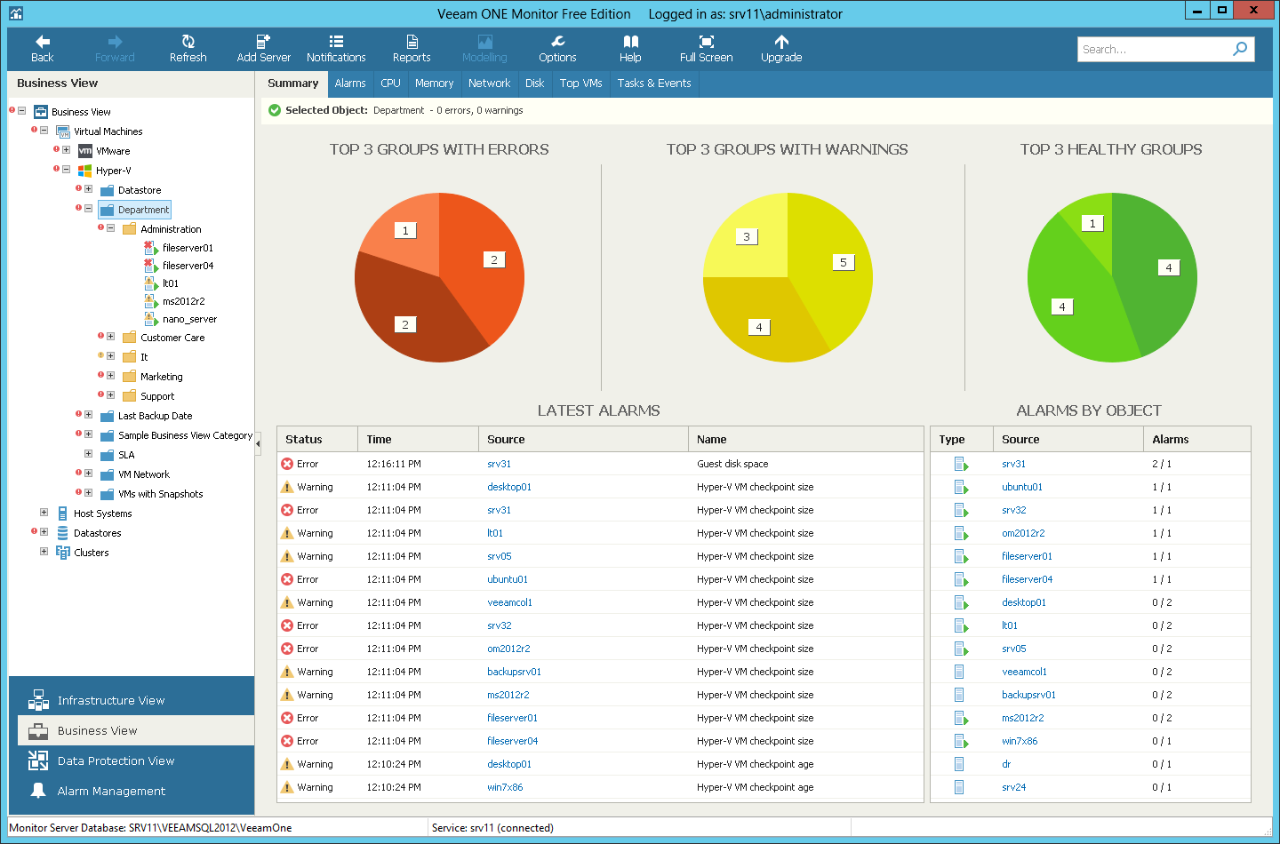Click the Help icon
1280x844 pixels.
[x=630, y=48]
